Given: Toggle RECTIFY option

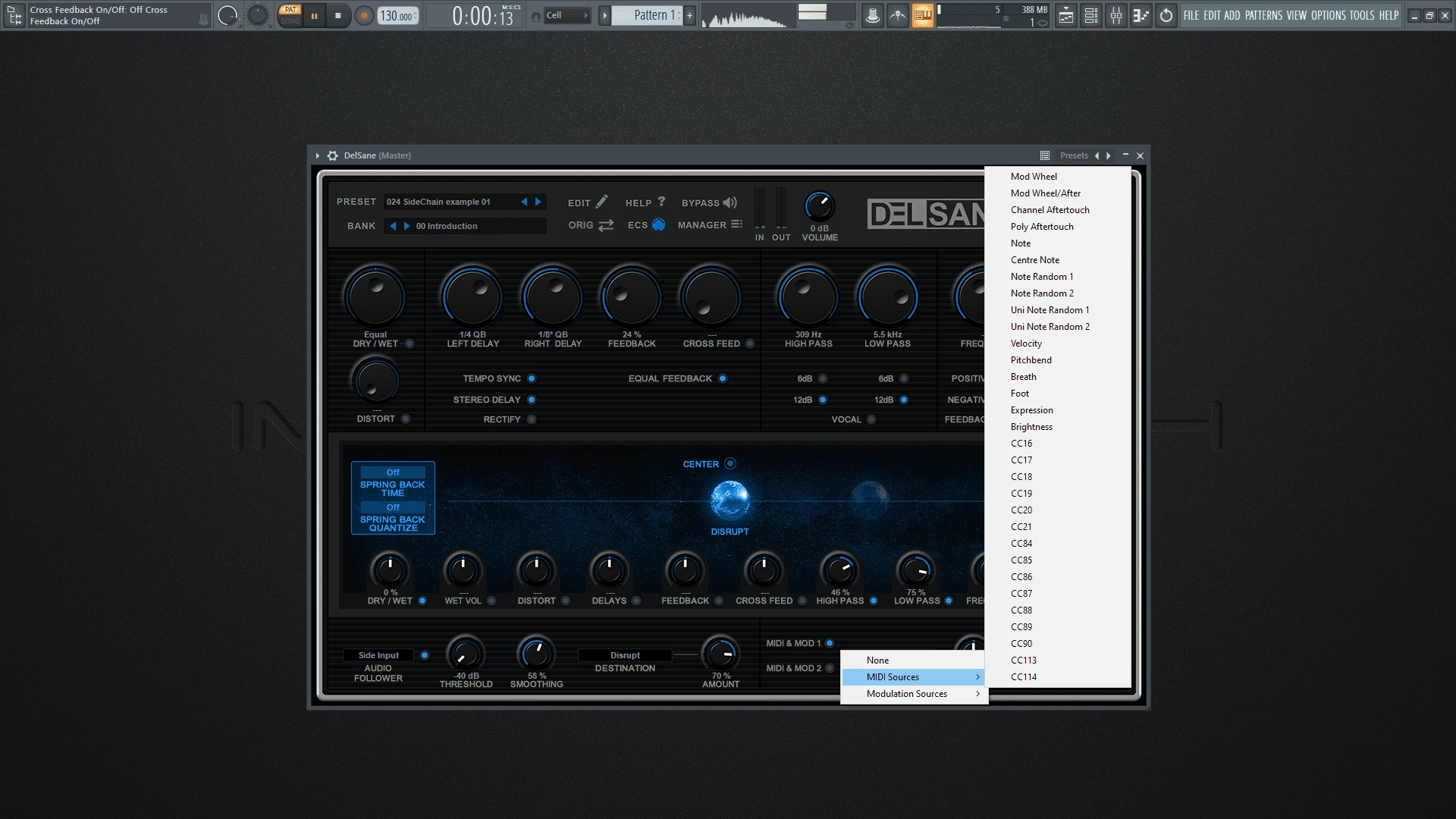Looking at the screenshot, I should (x=532, y=419).
